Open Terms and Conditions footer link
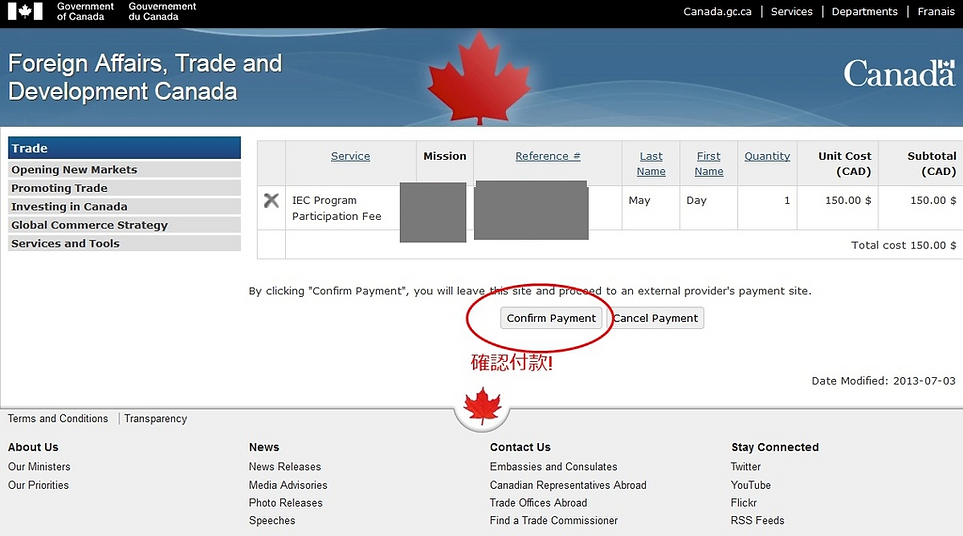Image resolution: width=963 pixels, height=536 pixels. click(58, 418)
